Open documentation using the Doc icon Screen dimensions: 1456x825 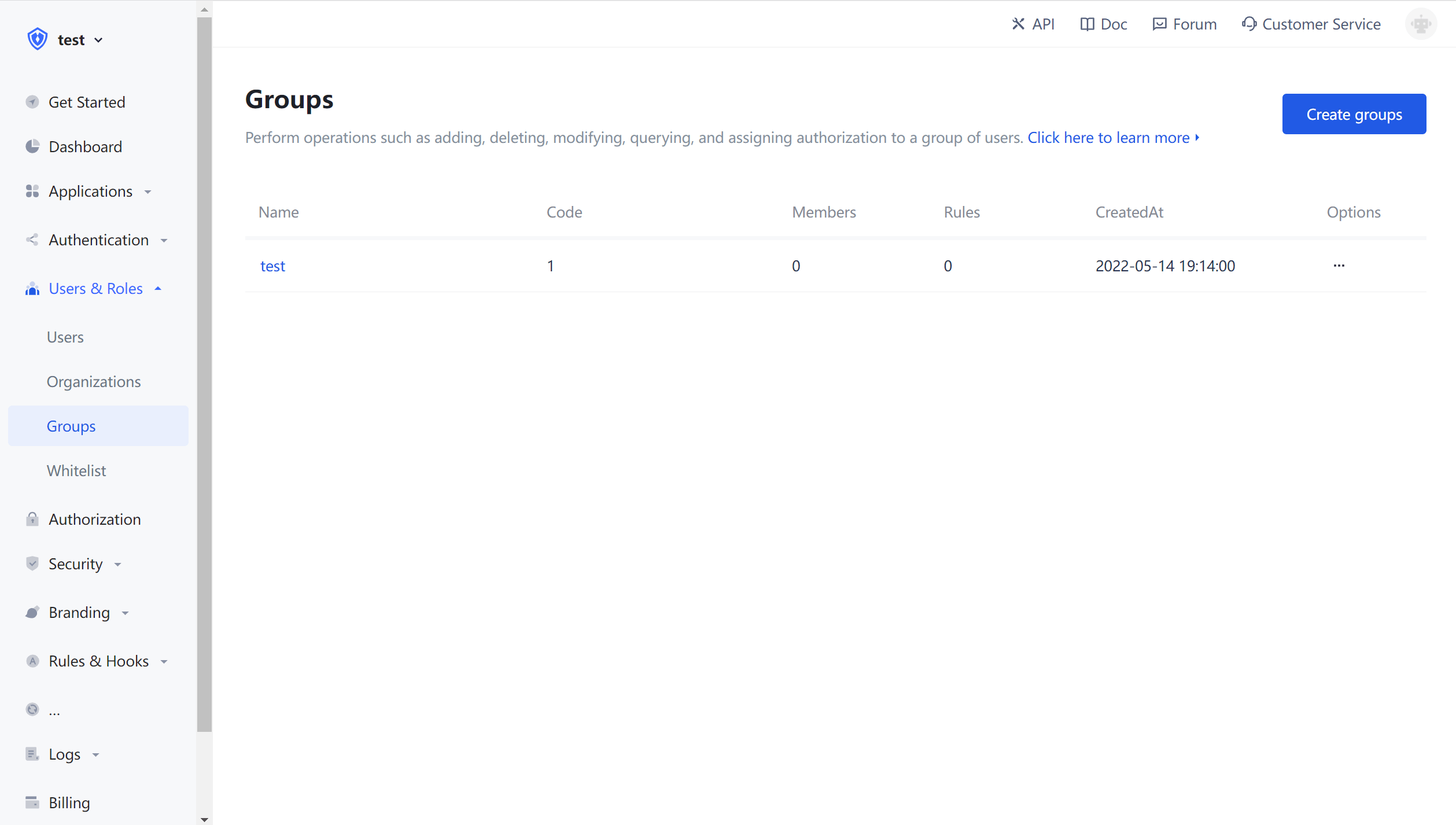pyautogui.click(x=1088, y=24)
